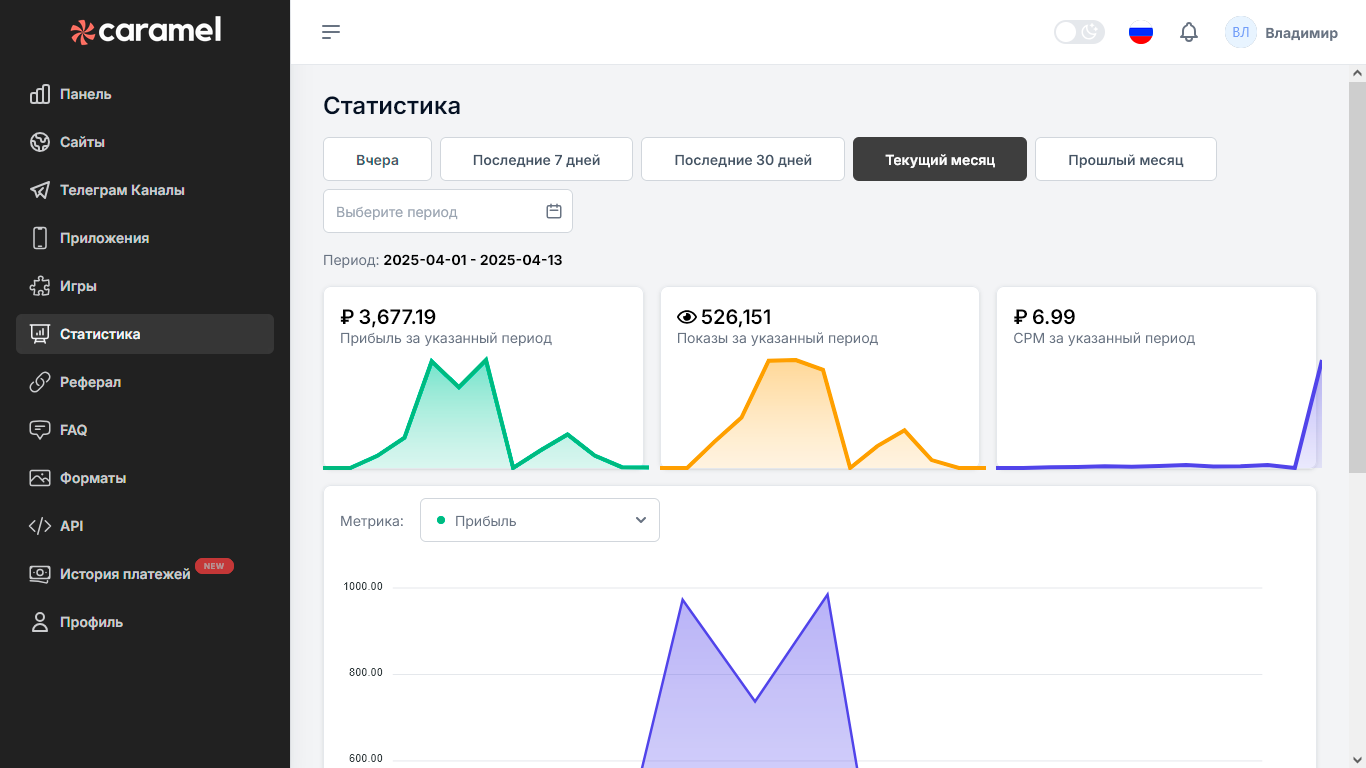The width and height of the screenshot is (1366, 768).
Task: Click the ruble icon beside 3,677.19
Action: (347, 317)
